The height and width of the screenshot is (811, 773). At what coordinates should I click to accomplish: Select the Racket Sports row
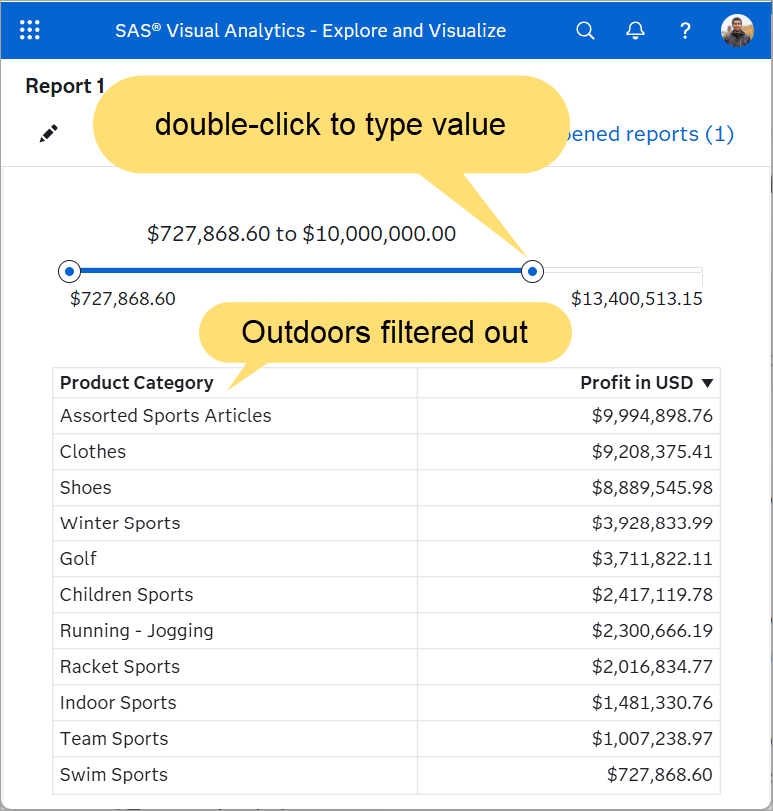tap(386, 667)
